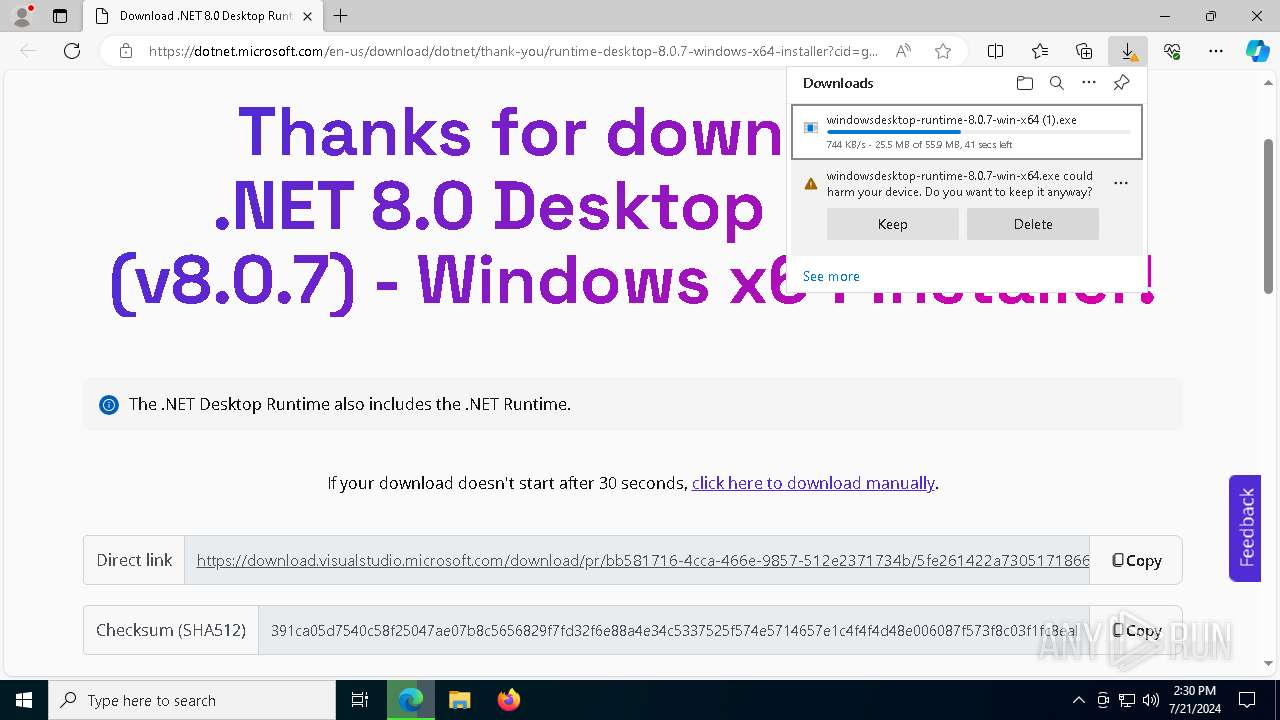This screenshot has width=1280, height=720.
Task: Open Task View on taskbar
Action: coord(360,700)
